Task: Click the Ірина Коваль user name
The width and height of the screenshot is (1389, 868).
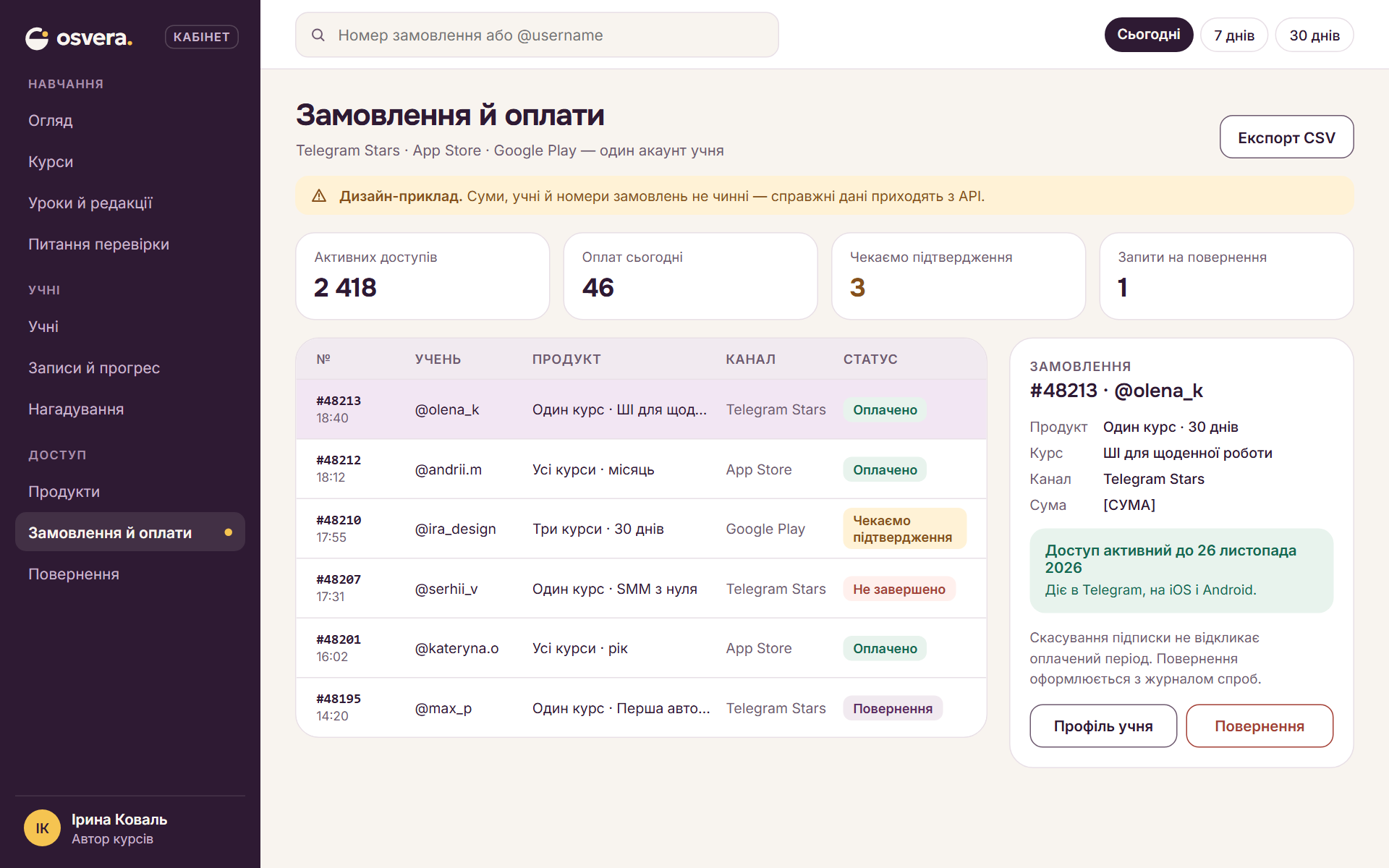Action: (119, 819)
